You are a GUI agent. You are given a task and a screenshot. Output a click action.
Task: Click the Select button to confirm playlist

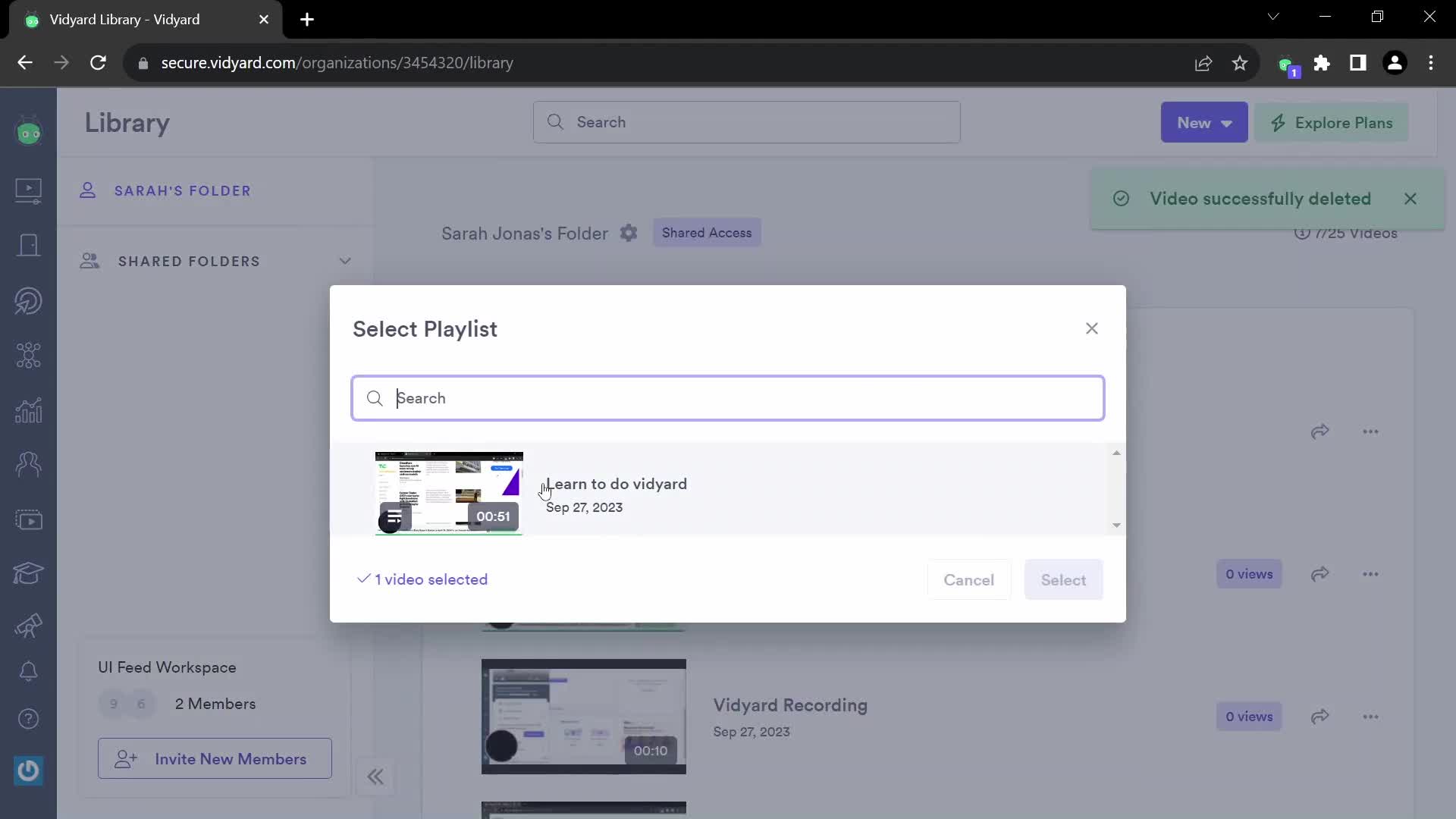[x=1064, y=580]
